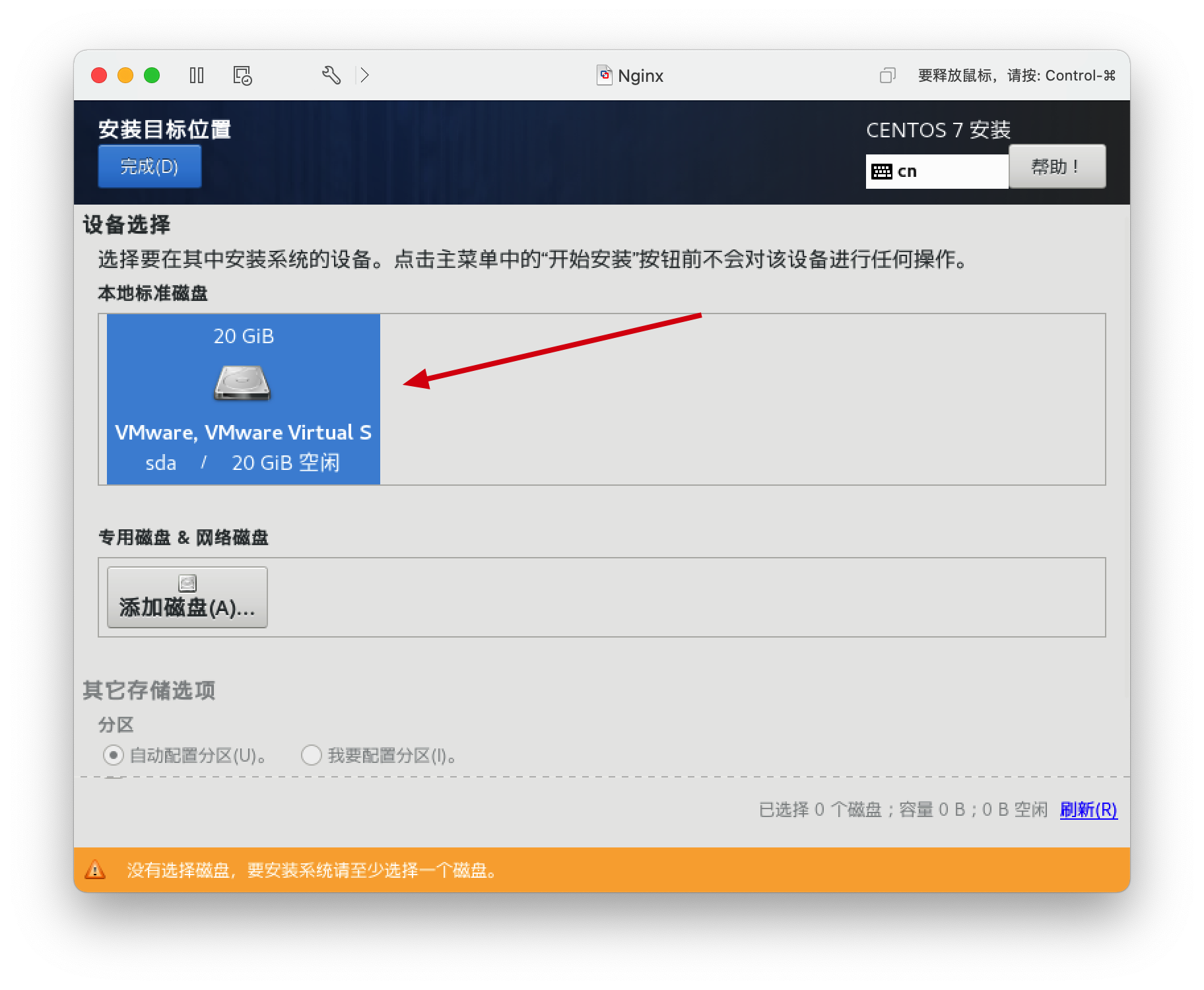The image size is (1204, 990).
Task: Click the no-disk-selected warning message
Action: pos(312,871)
